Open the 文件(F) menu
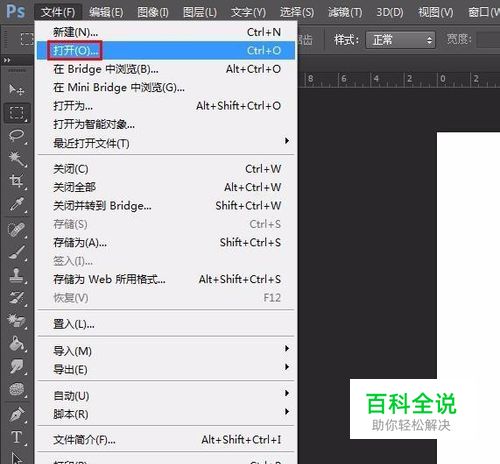 (58, 12)
